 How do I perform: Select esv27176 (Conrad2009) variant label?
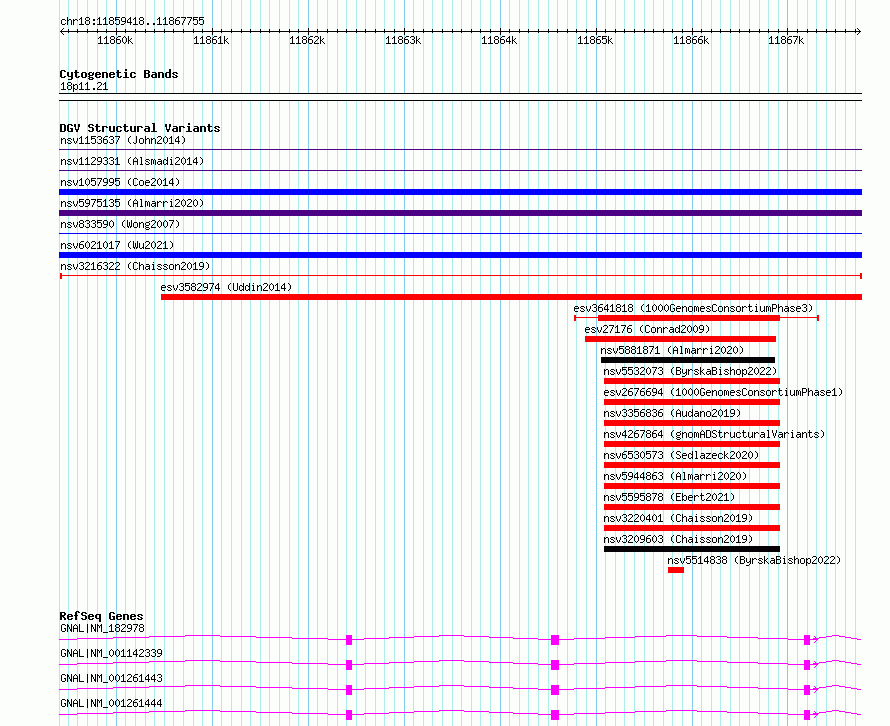pos(647,329)
